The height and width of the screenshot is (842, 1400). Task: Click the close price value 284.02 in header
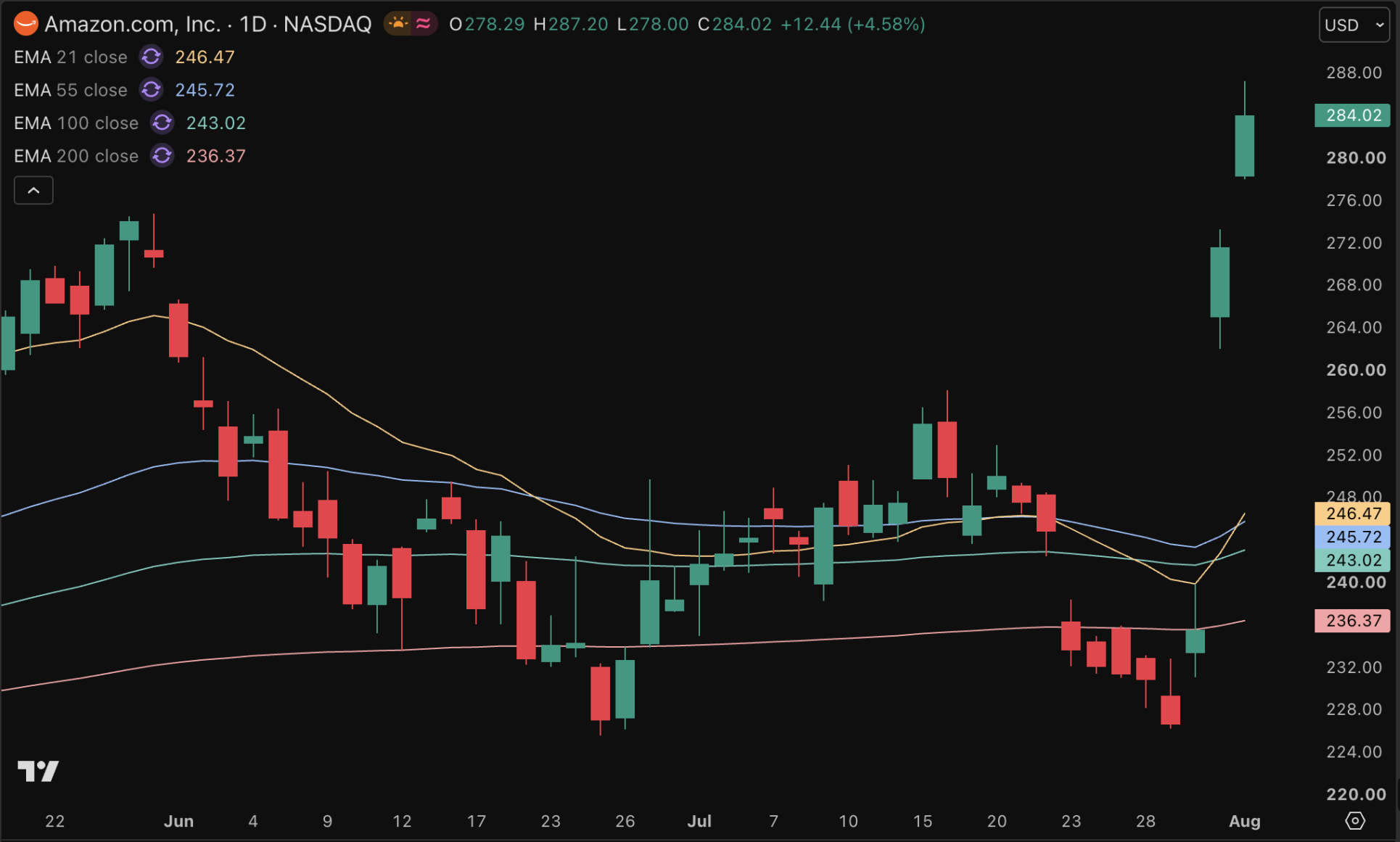click(742, 24)
